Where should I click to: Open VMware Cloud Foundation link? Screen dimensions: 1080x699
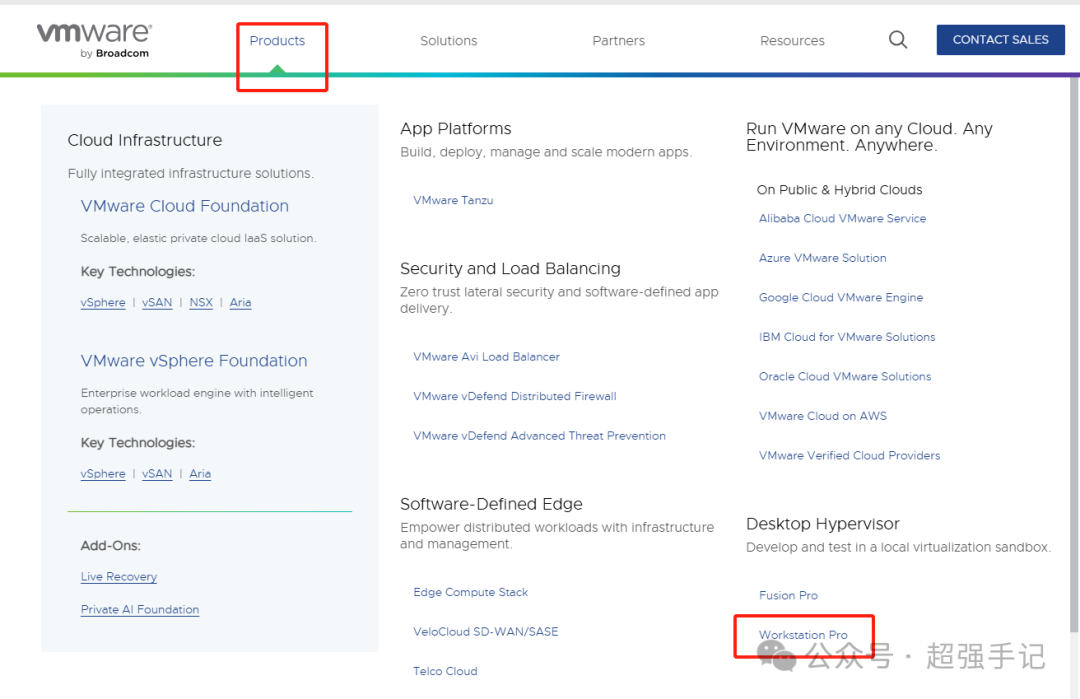185,206
